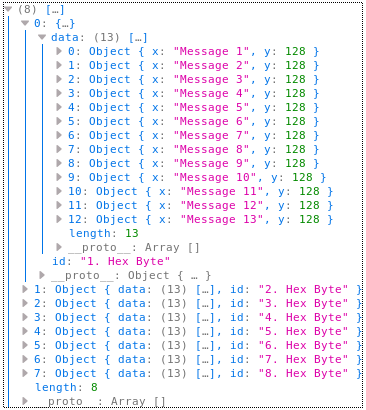Expand the Message 9 object row

tap(59, 163)
